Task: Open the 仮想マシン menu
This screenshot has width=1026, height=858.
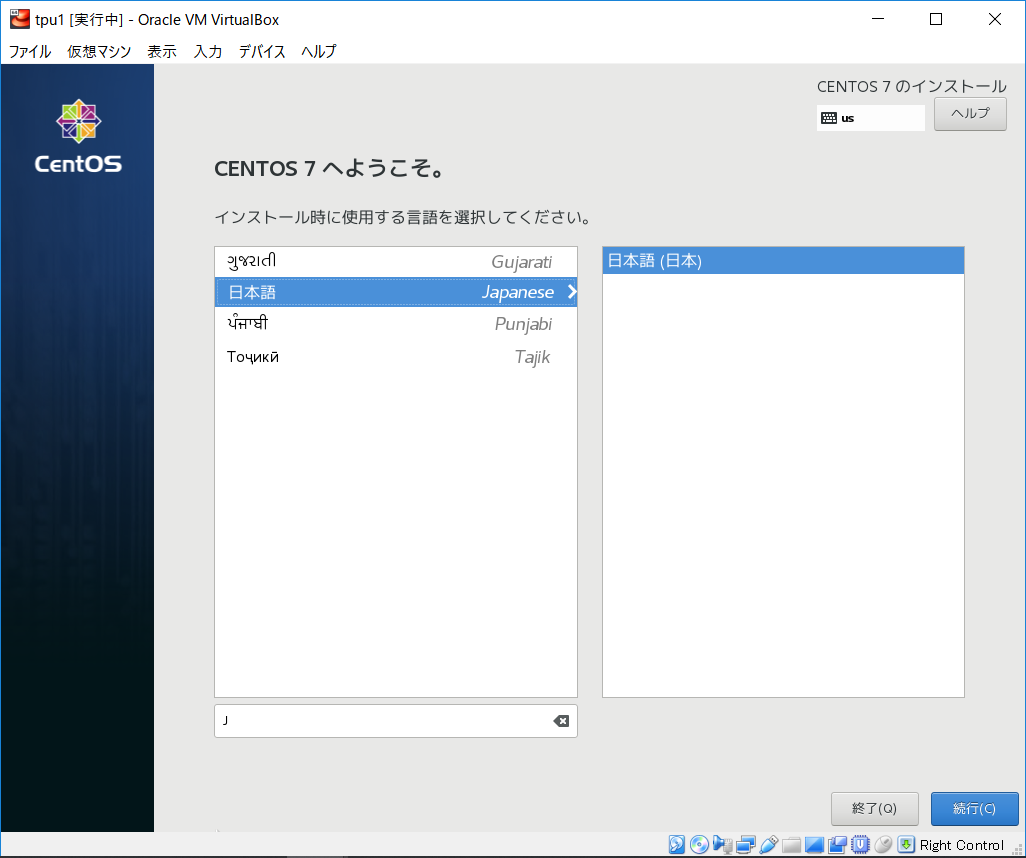Action: (x=99, y=52)
